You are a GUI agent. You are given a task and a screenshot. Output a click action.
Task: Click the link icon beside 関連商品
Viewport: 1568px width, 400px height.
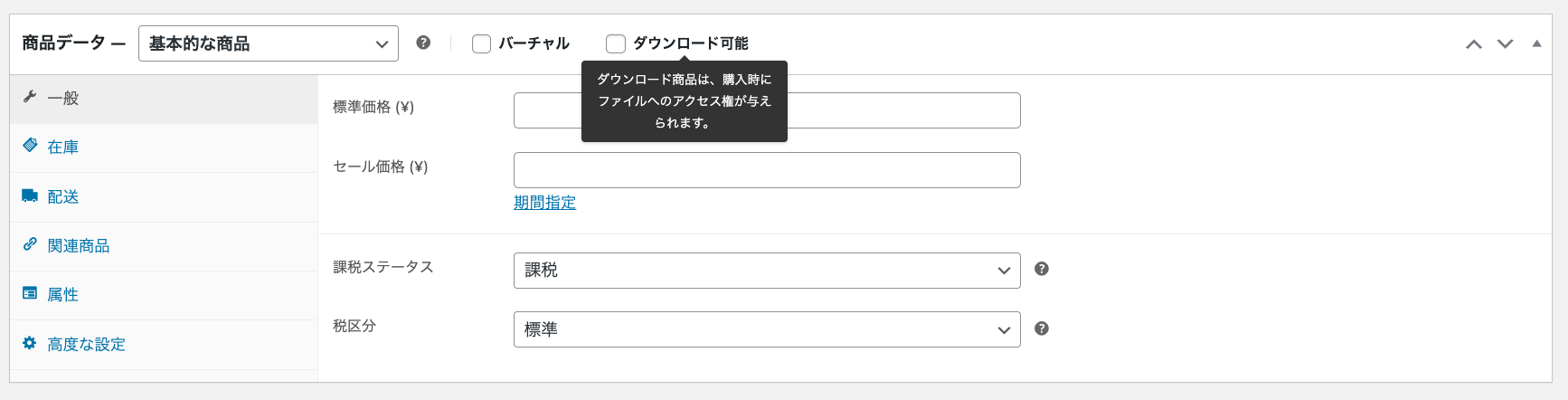tap(30, 244)
